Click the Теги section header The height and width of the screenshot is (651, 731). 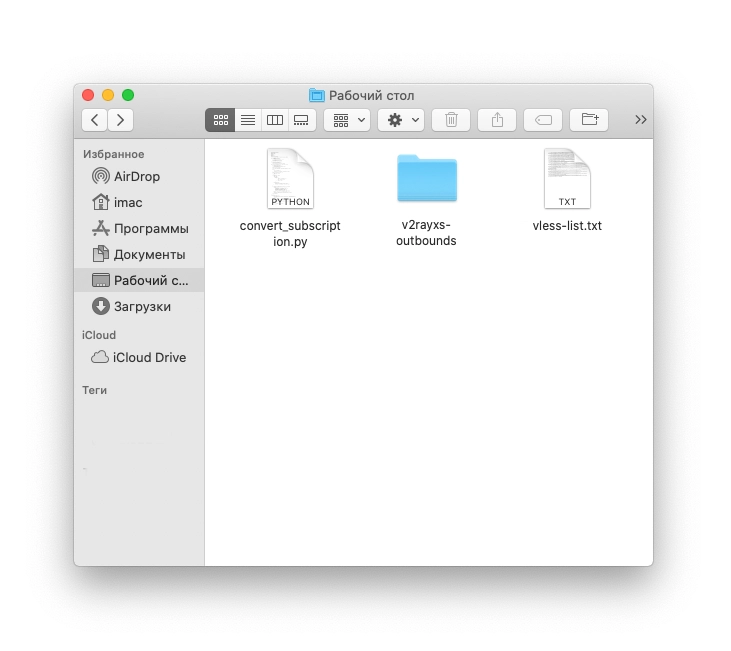pyautogui.click(x=94, y=390)
